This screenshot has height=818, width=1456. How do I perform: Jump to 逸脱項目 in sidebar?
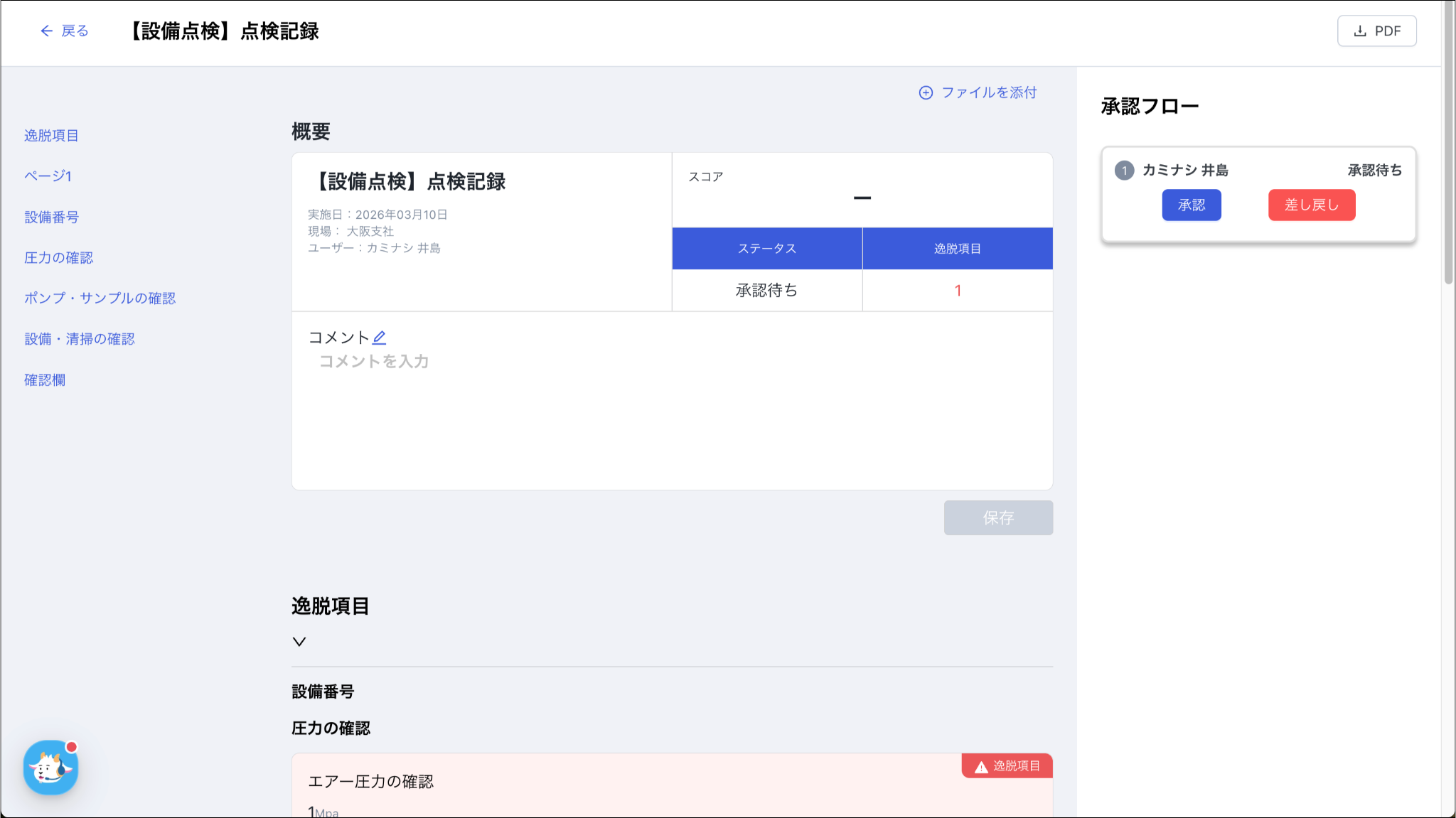(51, 136)
